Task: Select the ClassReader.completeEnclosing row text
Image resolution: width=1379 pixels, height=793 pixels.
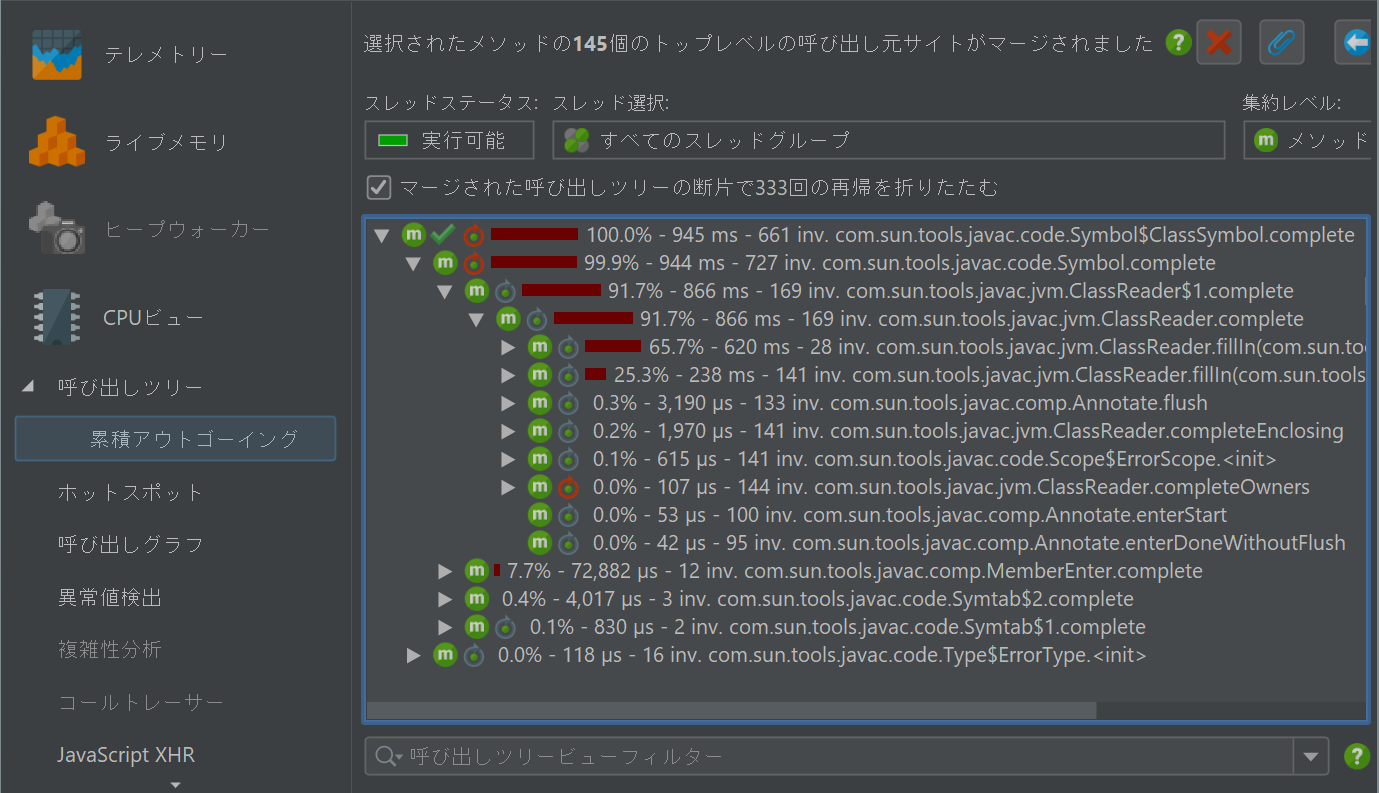Action: (968, 431)
